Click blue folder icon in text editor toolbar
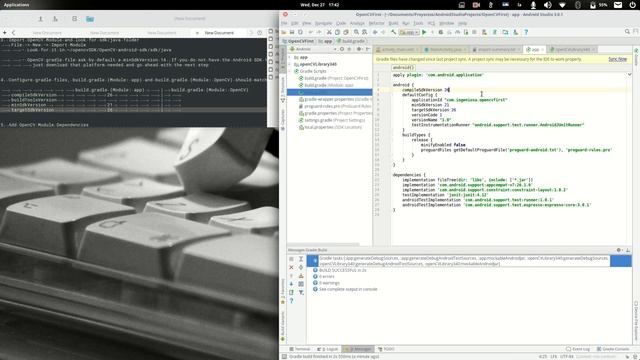 click(x=90, y=19)
